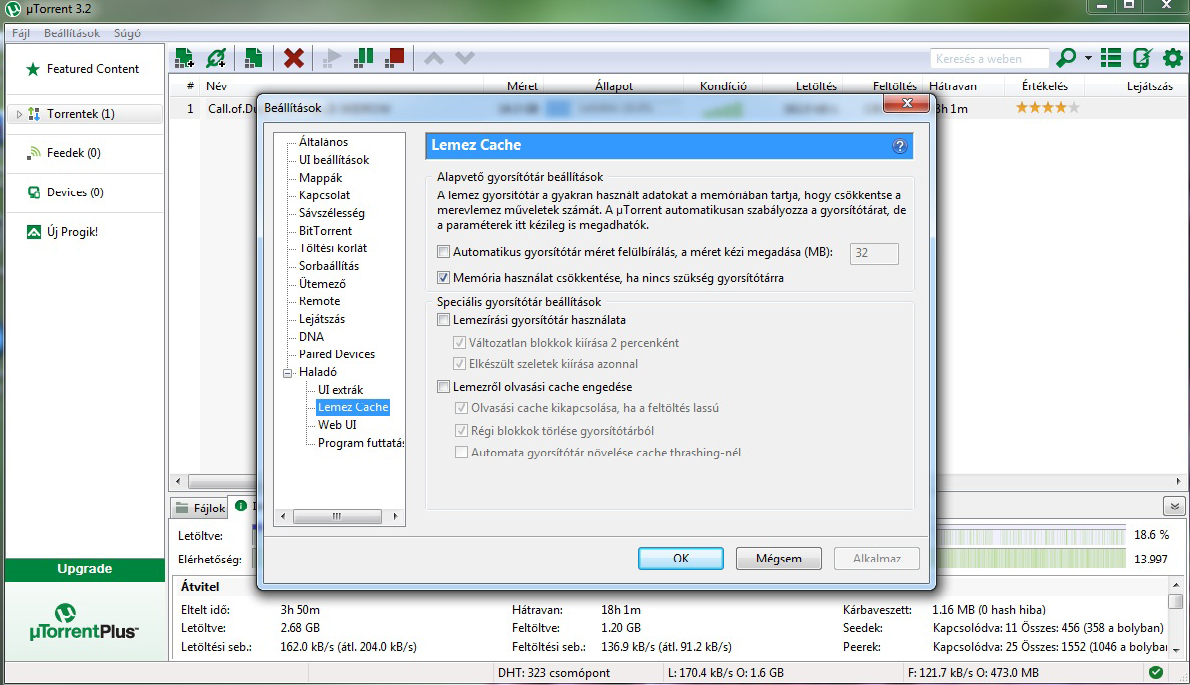1190x685 pixels.
Task: Click the µTorrentPlus logo
Action: 83,622
